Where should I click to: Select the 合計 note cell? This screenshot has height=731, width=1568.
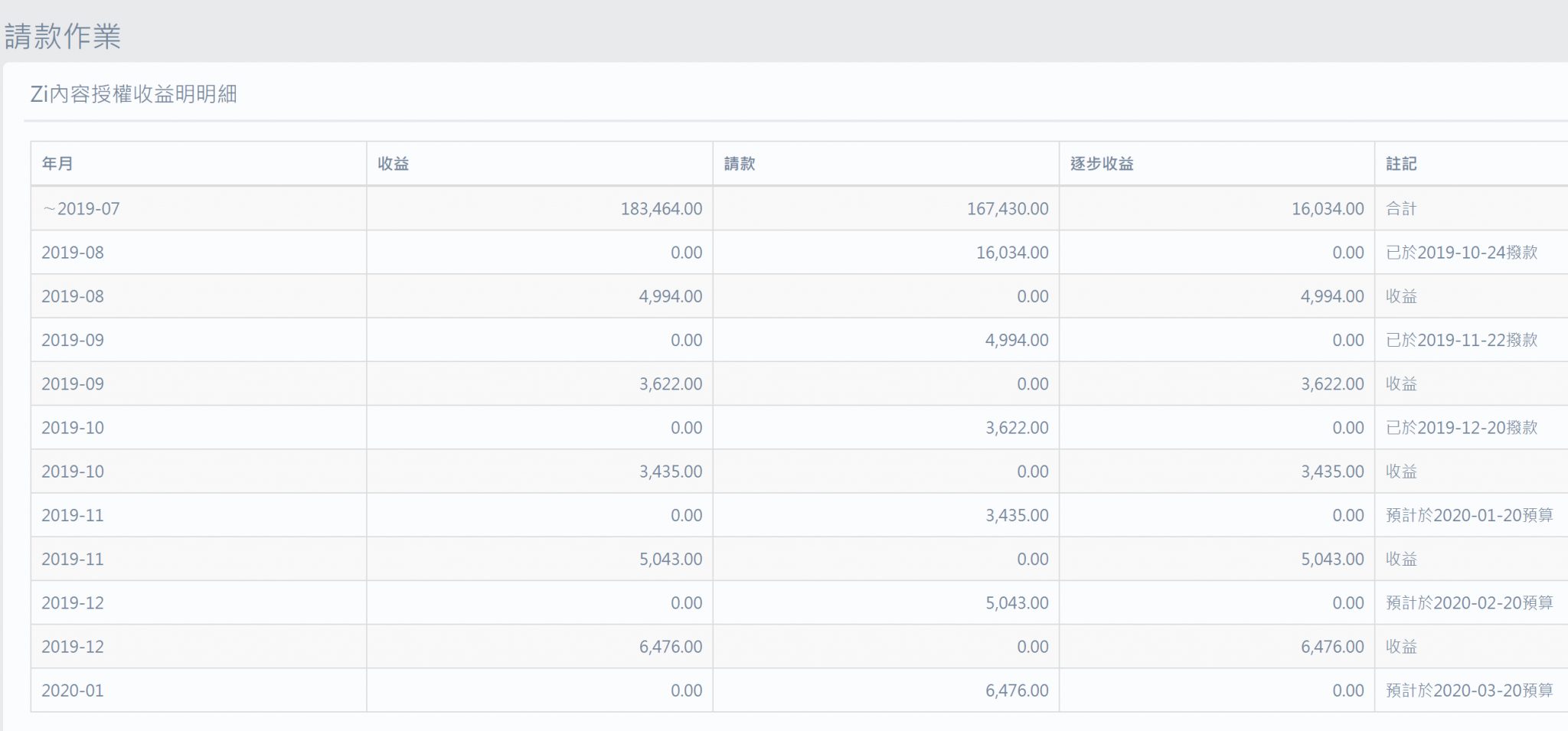pos(1401,209)
